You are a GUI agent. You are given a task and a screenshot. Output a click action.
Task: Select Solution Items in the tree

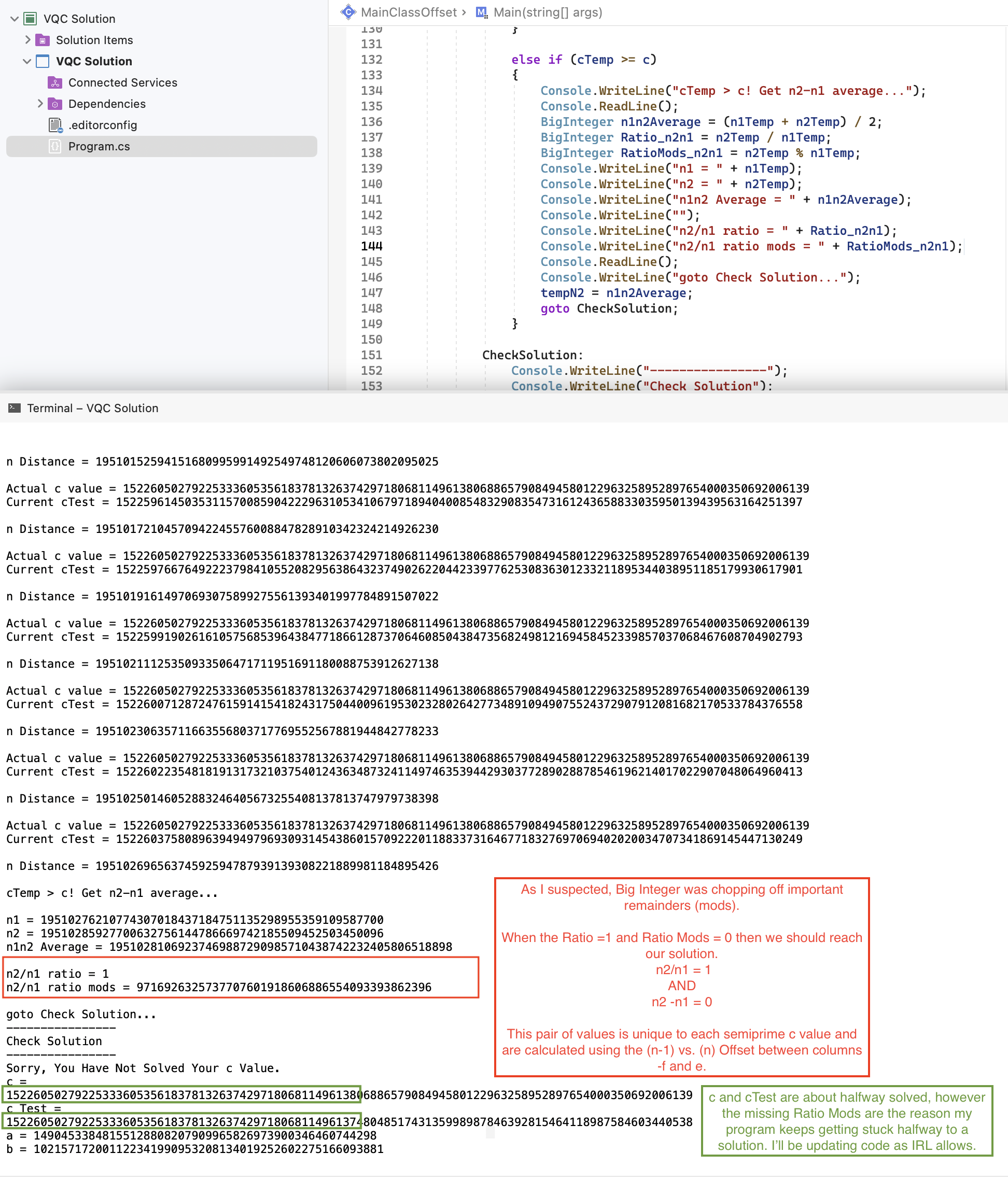click(x=94, y=40)
